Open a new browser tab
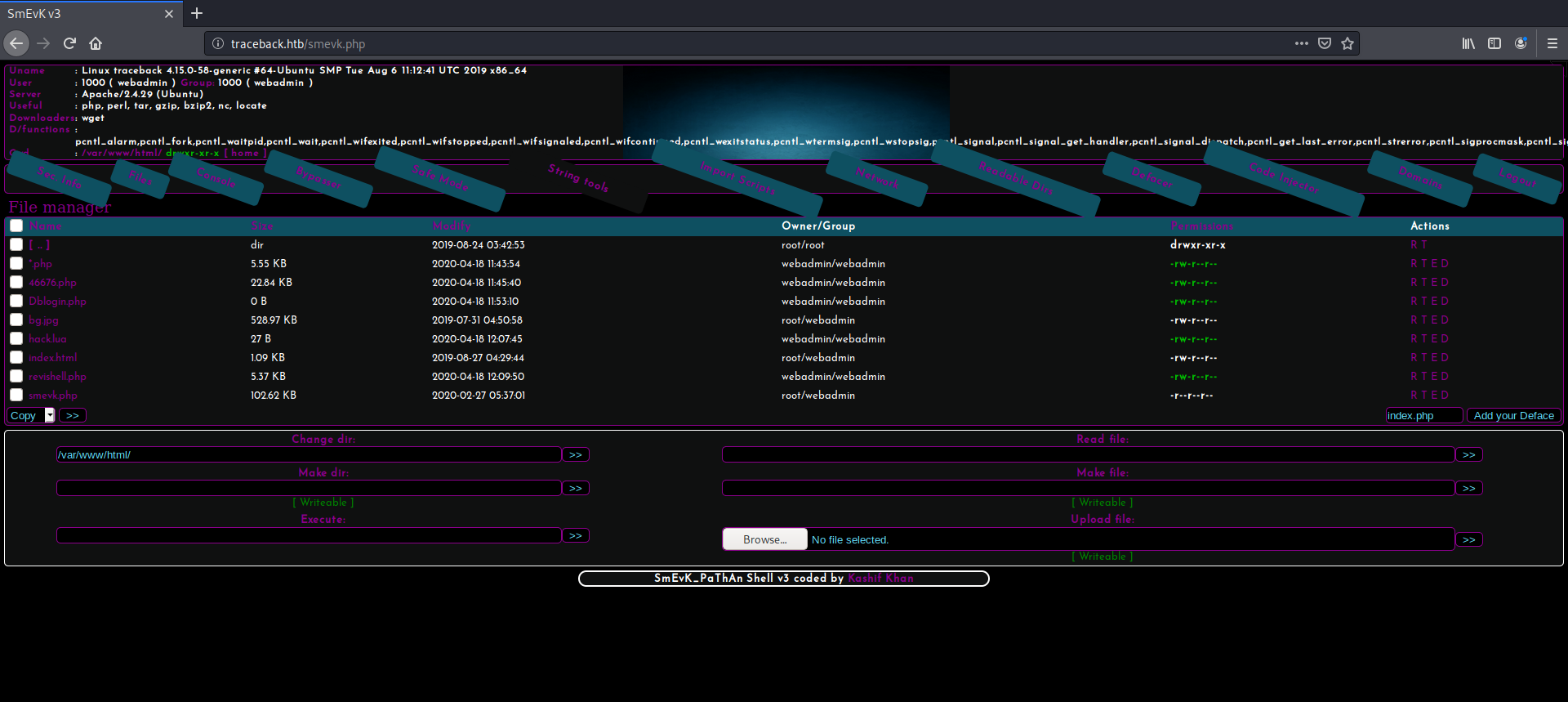 tap(197, 13)
